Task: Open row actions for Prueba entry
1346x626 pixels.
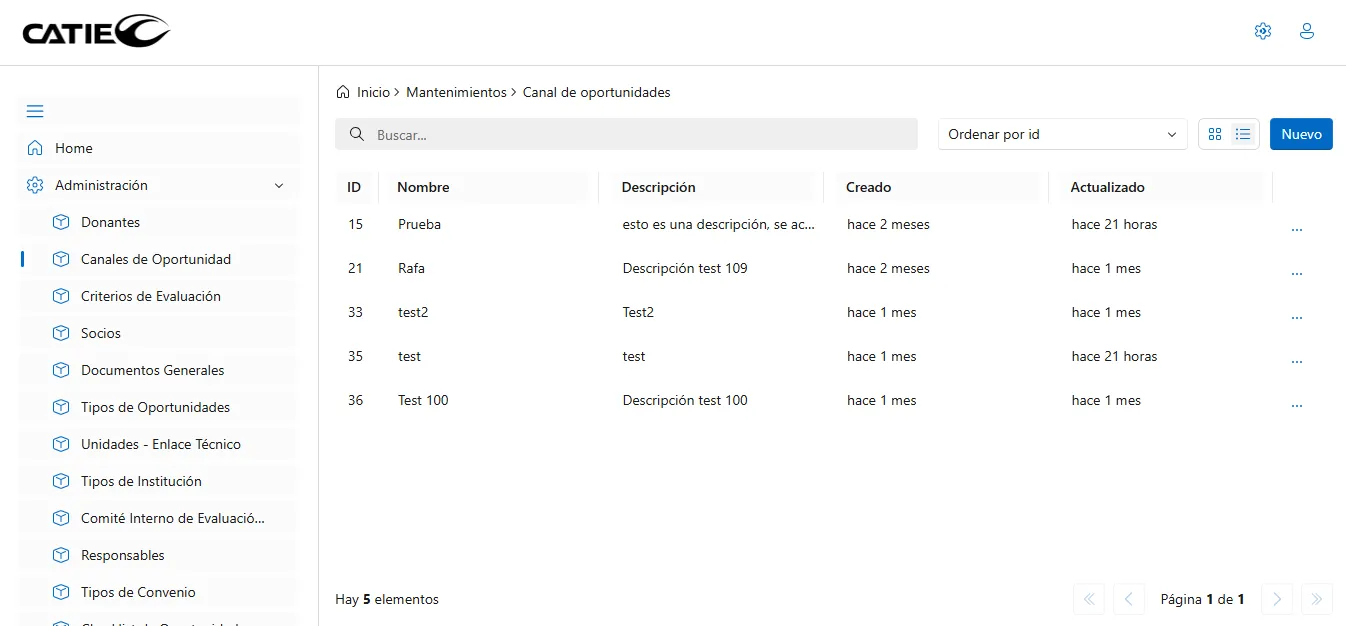Action: pos(1296,229)
